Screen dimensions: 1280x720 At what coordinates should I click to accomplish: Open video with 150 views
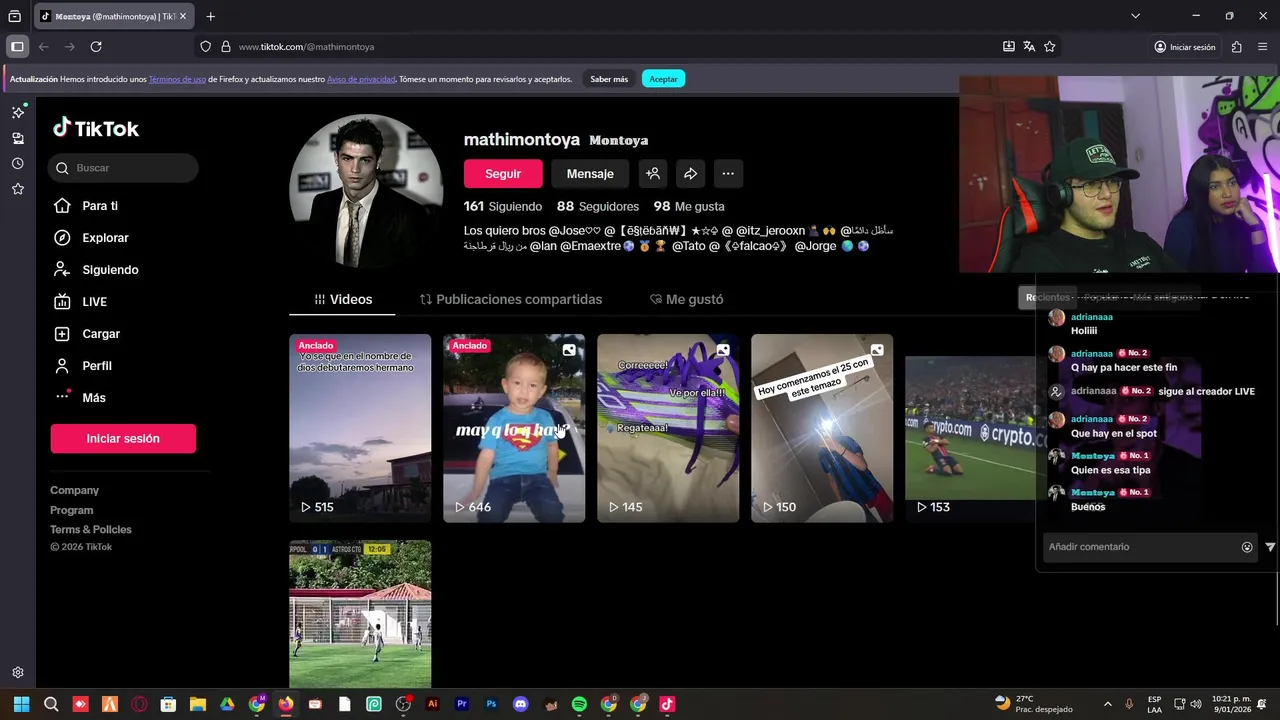pos(822,428)
